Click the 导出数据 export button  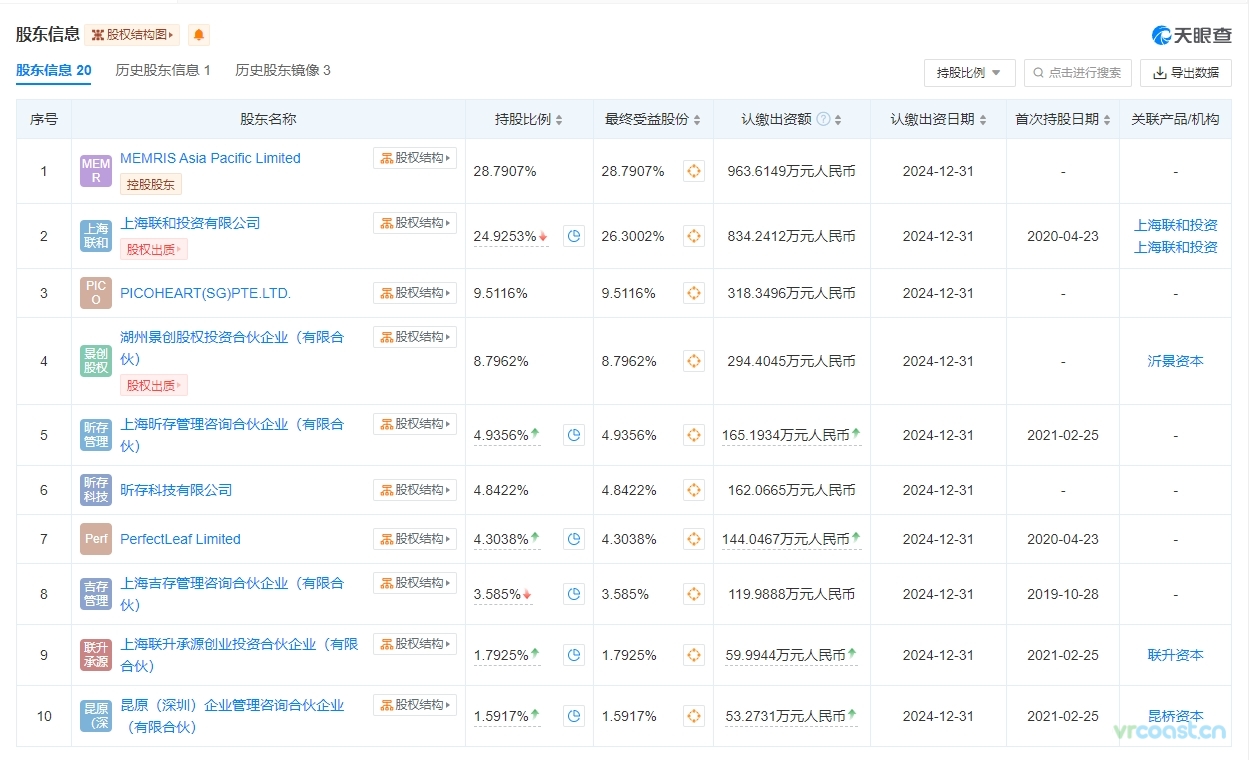click(1186, 73)
